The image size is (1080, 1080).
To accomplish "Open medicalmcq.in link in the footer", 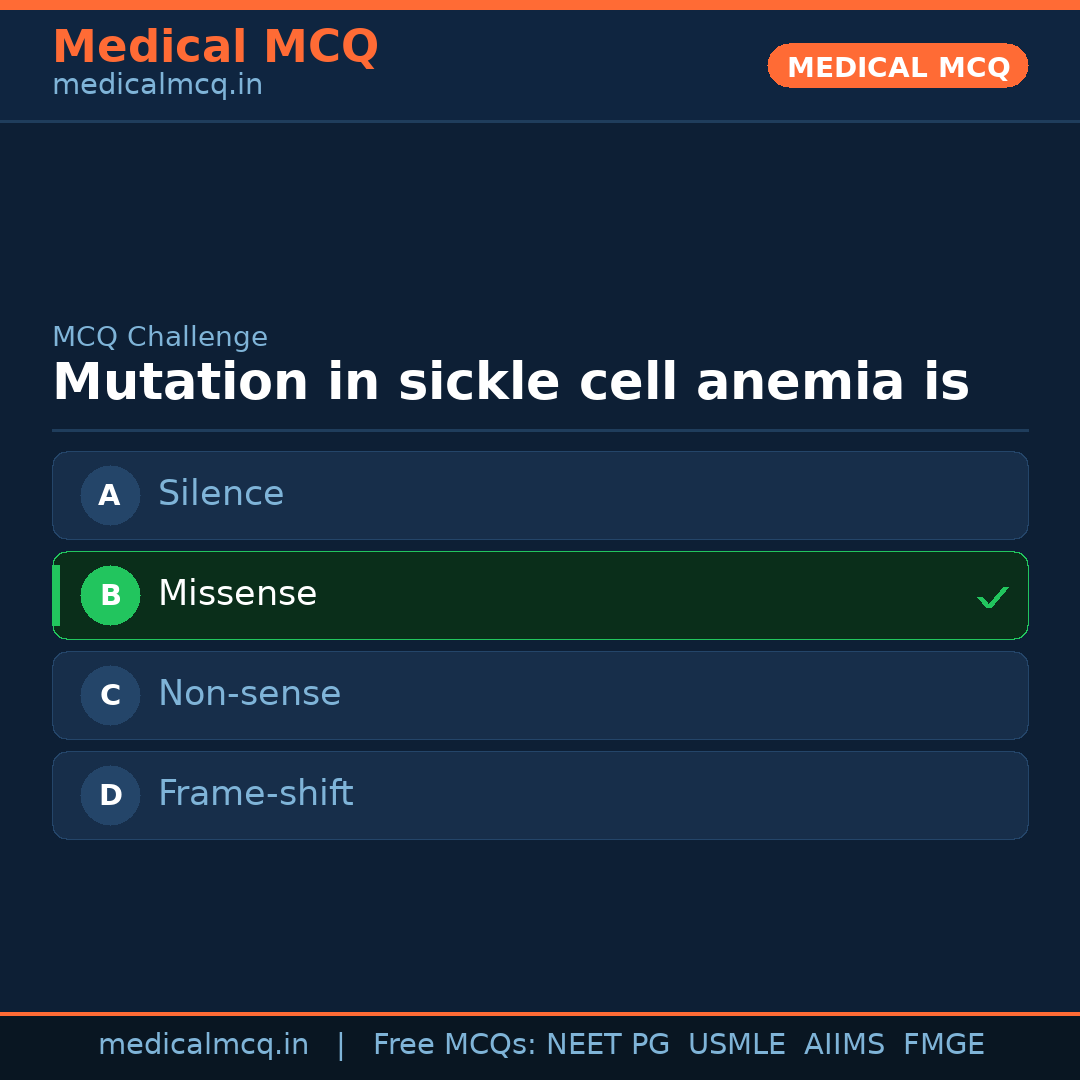I will pos(204,1045).
